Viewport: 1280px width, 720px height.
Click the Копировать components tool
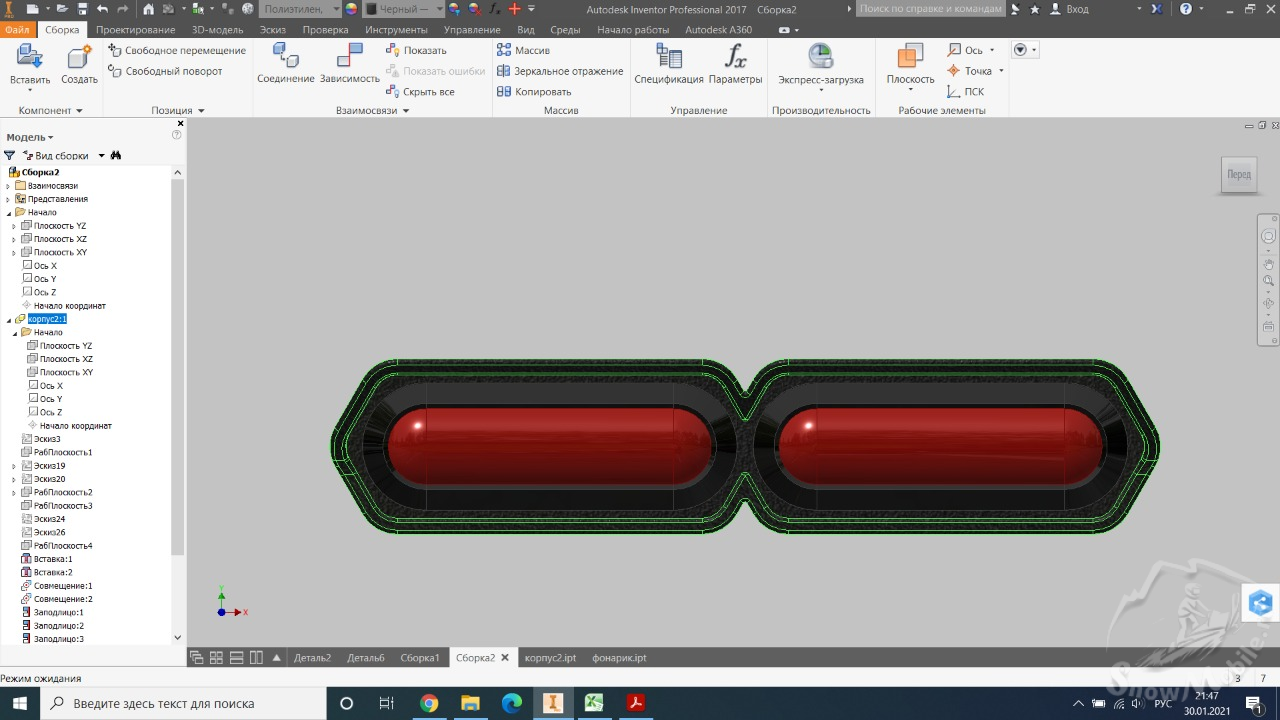point(534,92)
